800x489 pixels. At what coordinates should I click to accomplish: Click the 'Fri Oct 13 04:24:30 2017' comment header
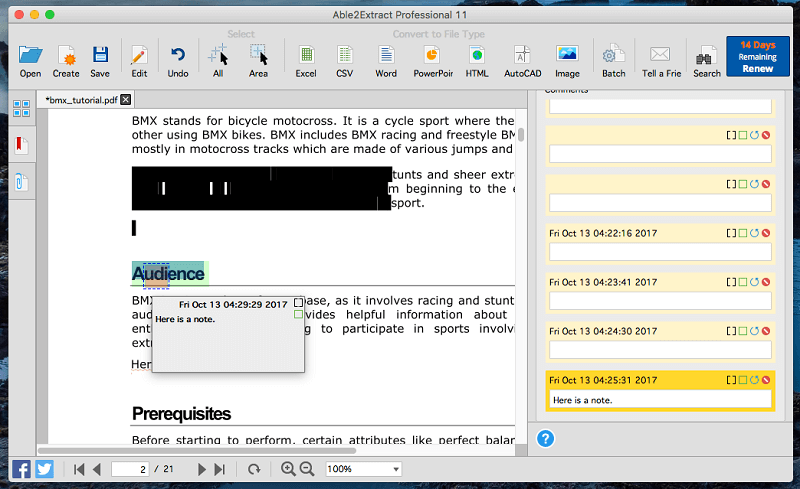tap(603, 331)
